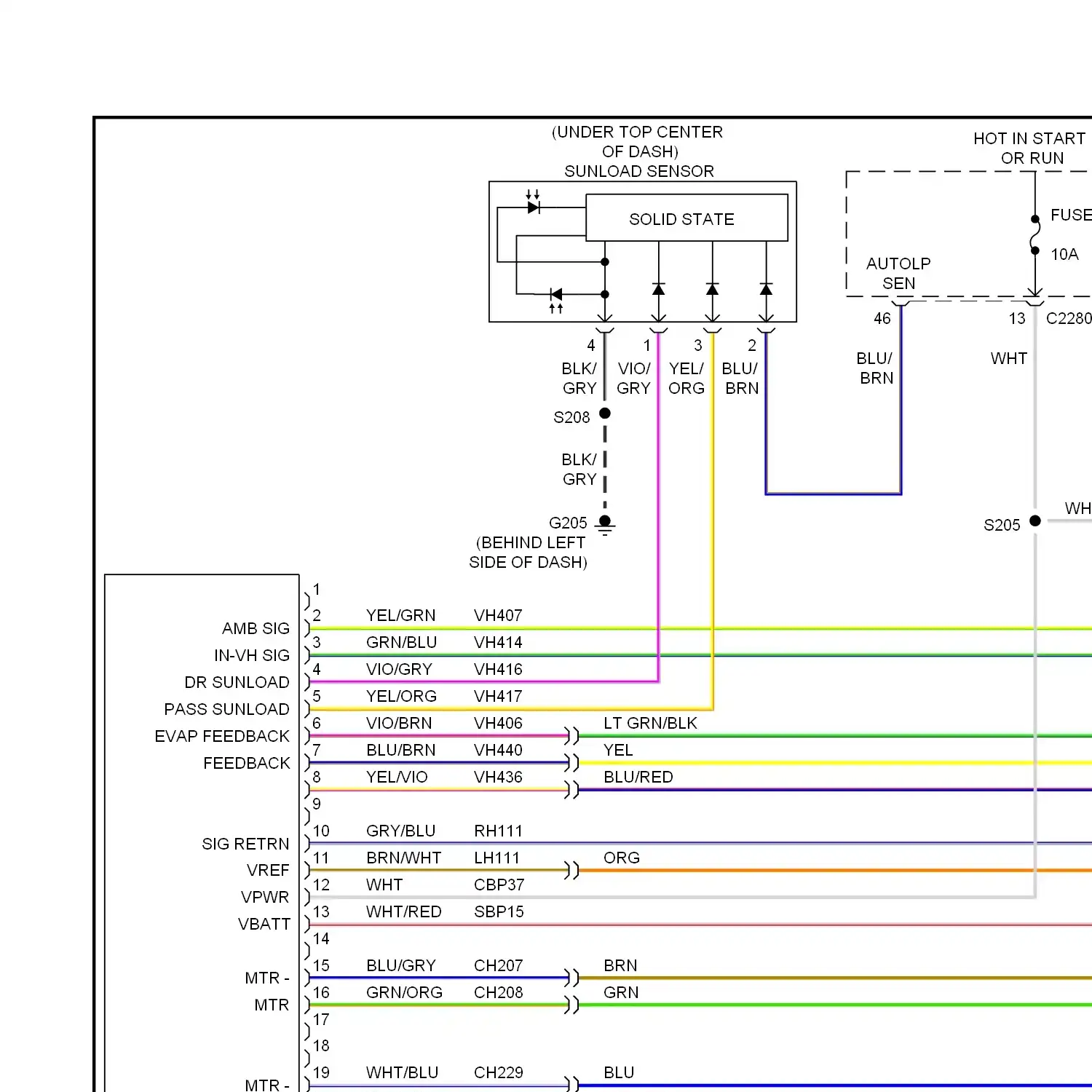Click circuit code VH416
The width and height of the screenshot is (1092, 1092).
coord(498,669)
